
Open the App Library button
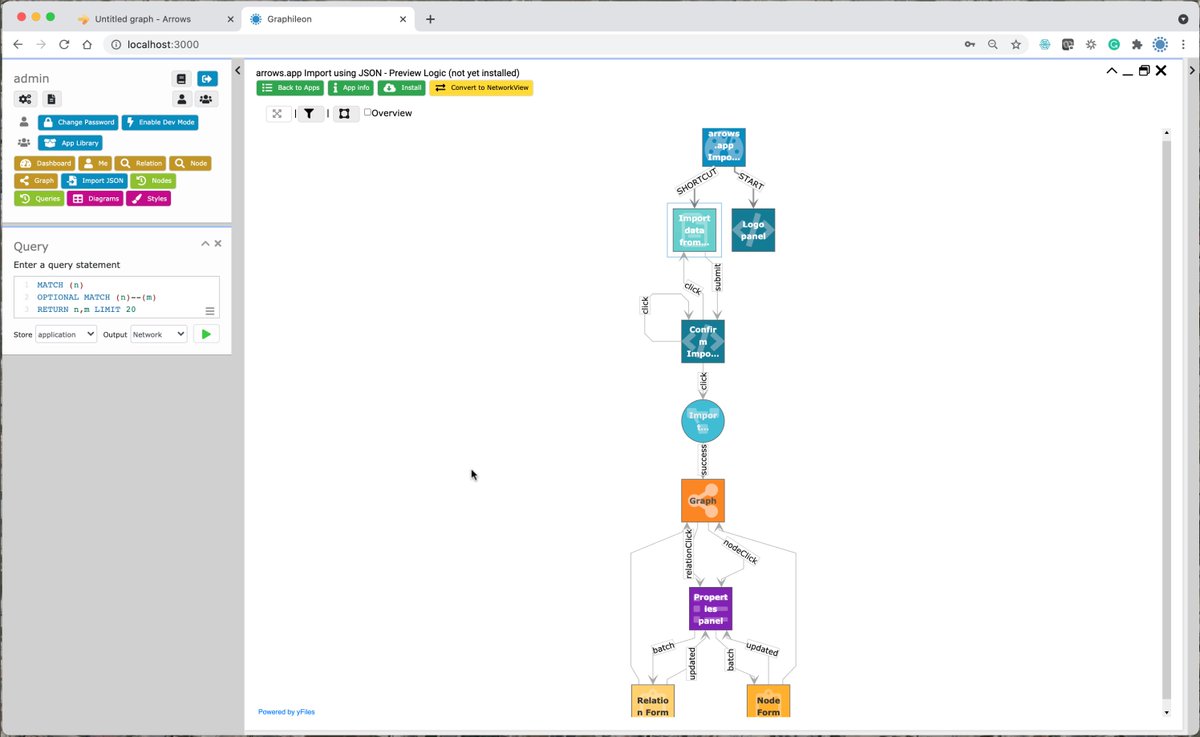(70, 143)
